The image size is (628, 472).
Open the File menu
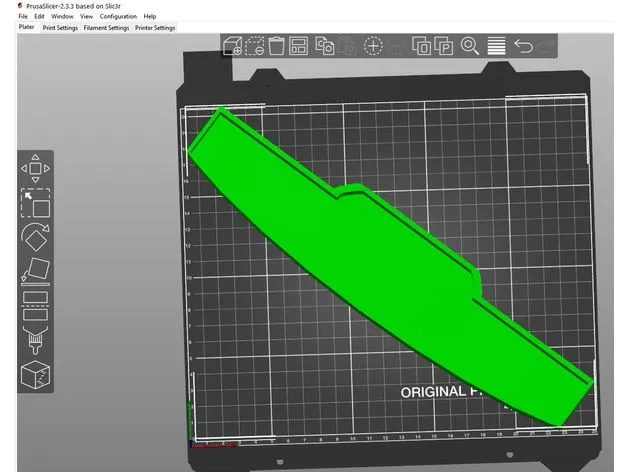pyautogui.click(x=23, y=16)
